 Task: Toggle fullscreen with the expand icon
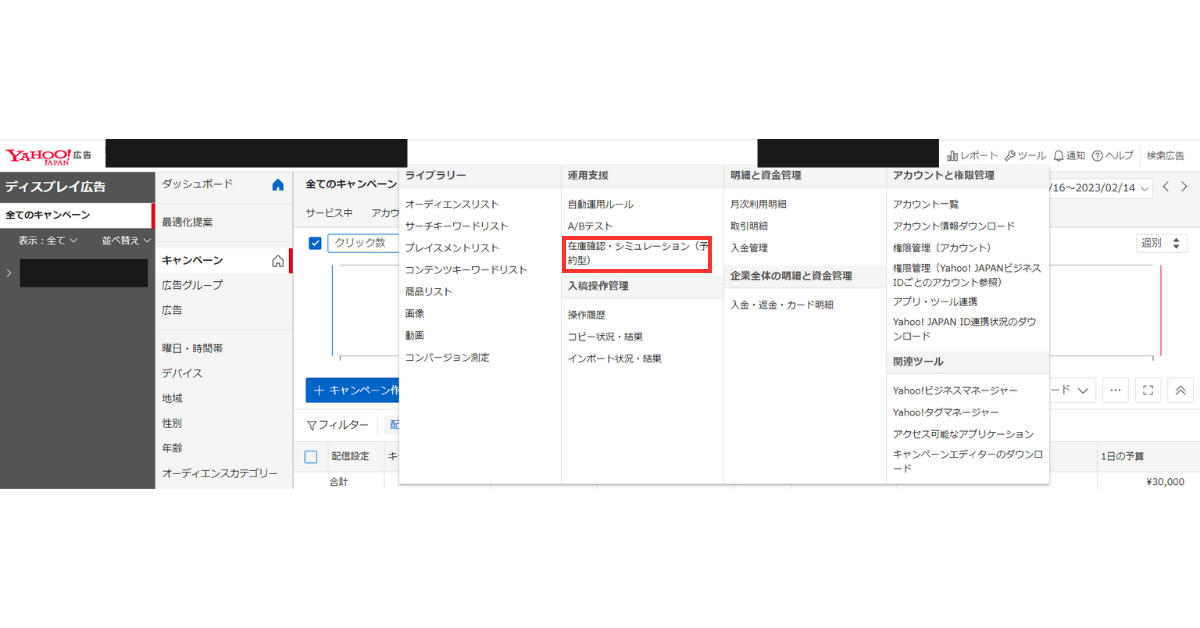point(1148,390)
